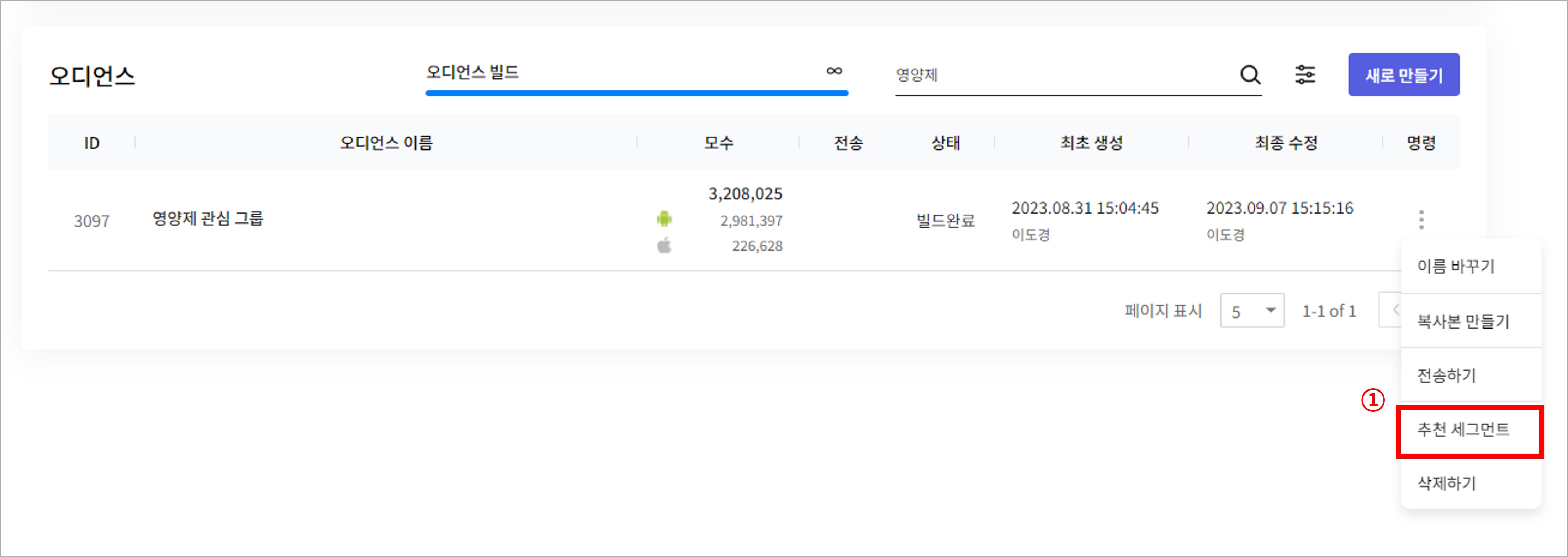
Task: Open the page size dropdown
Action: 1251,311
